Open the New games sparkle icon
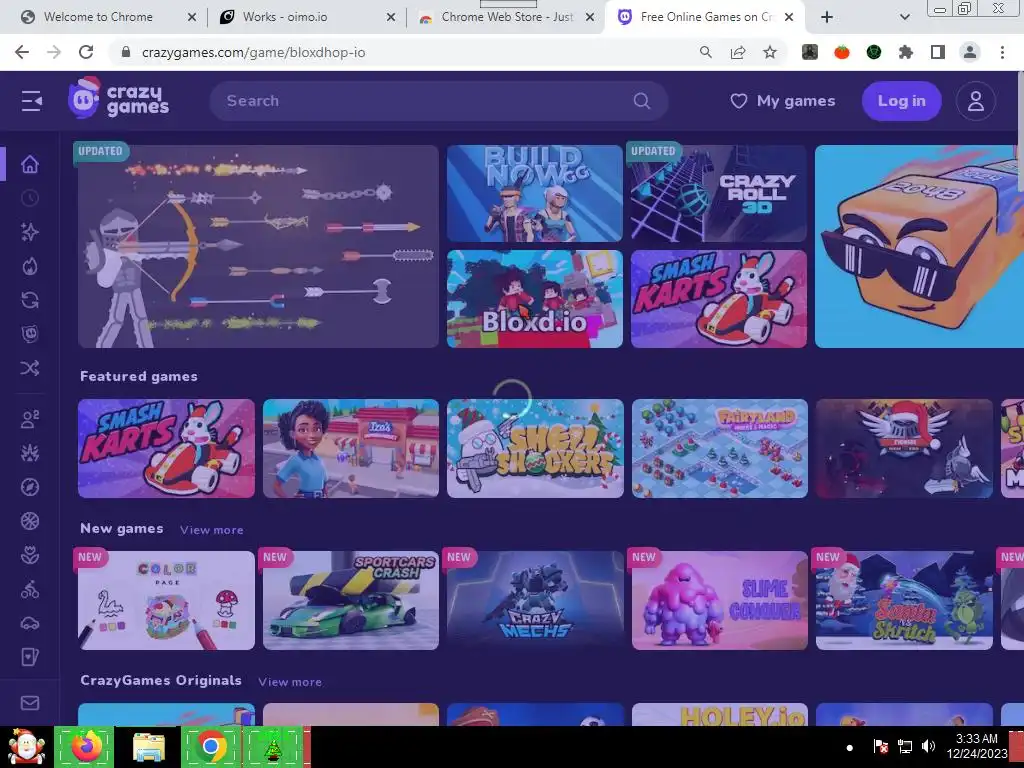1024x768 pixels. (29, 232)
